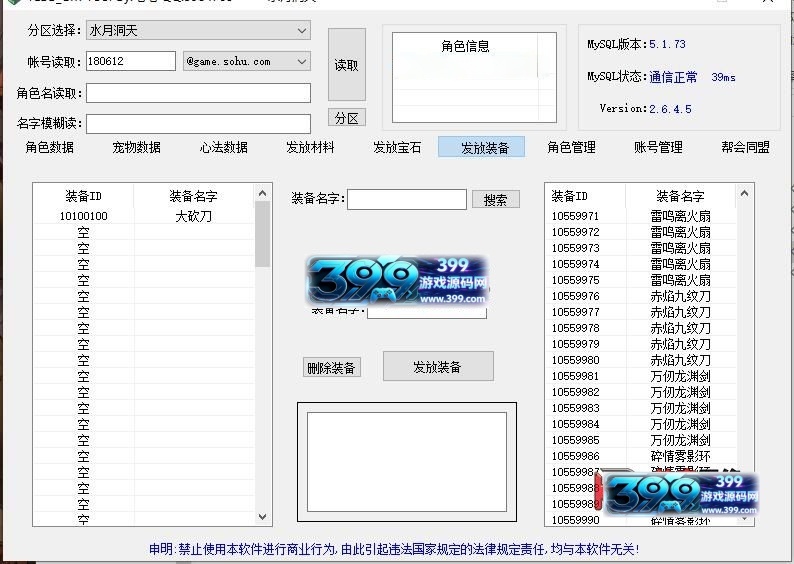Select row 10559982 万仞龙渊剑
This screenshot has width=794, height=564.
(x=641, y=392)
